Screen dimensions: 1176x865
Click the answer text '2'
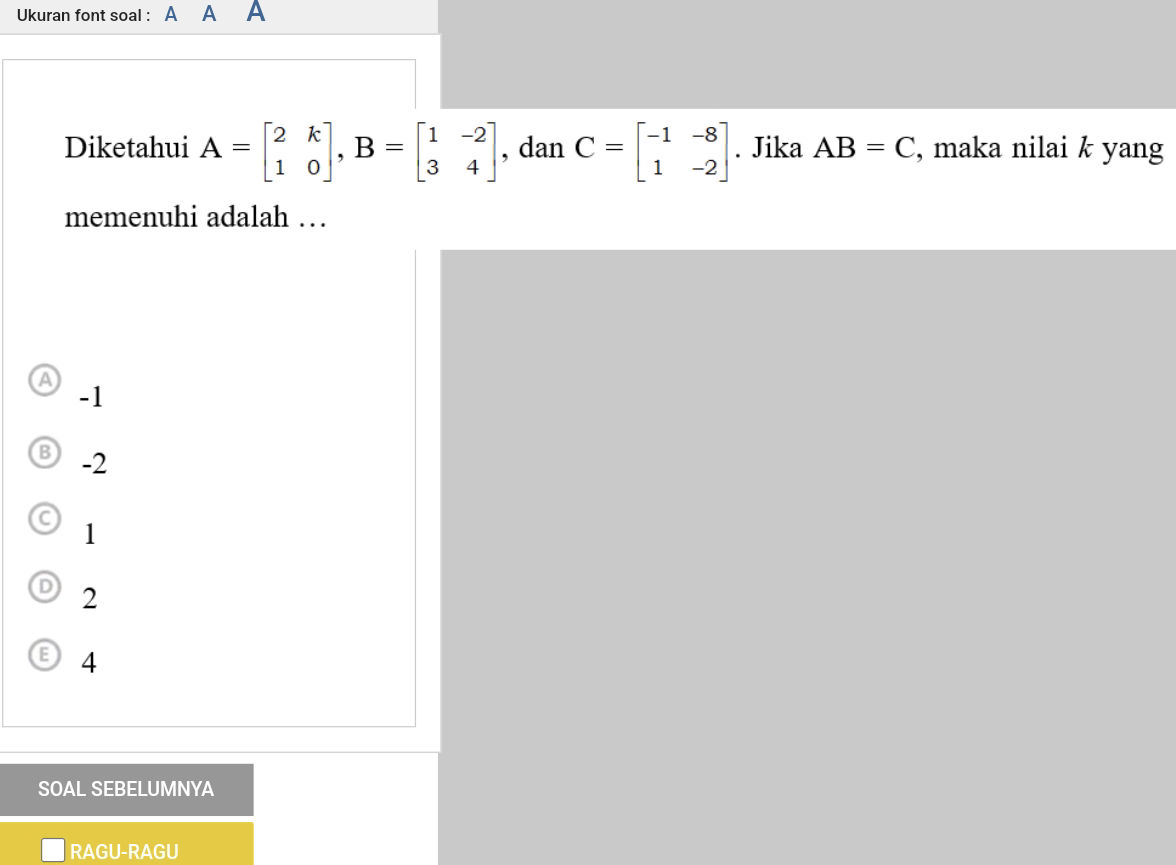click(88, 597)
